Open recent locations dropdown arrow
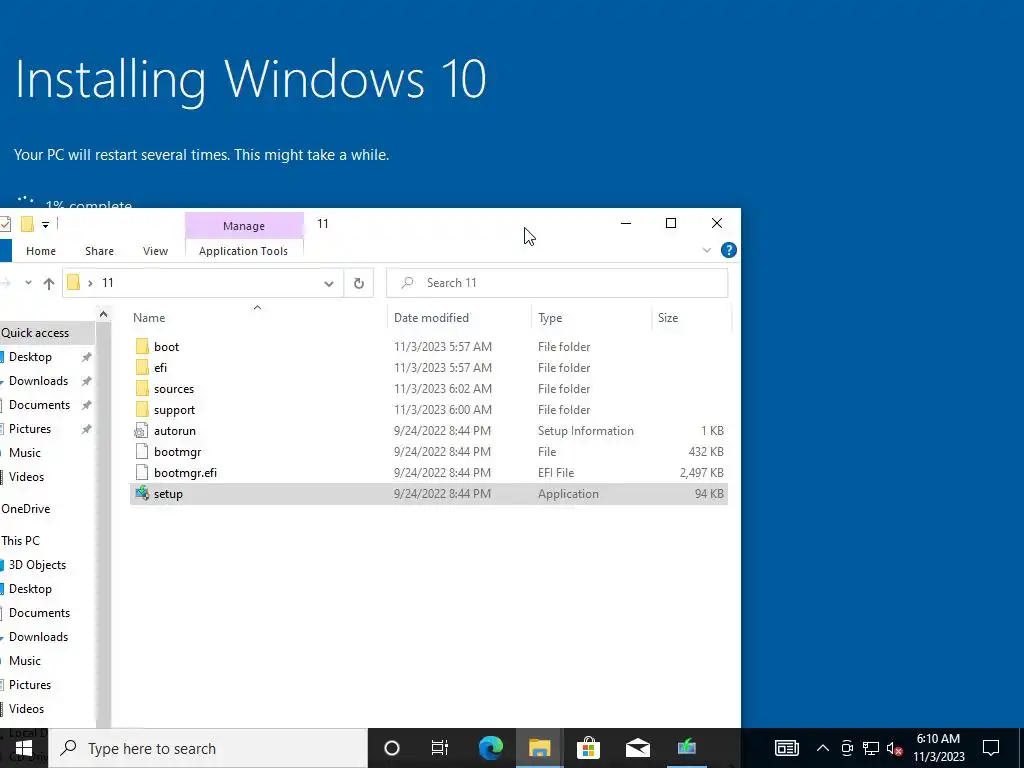Screen dimensions: 1024x768 coord(28,283)
